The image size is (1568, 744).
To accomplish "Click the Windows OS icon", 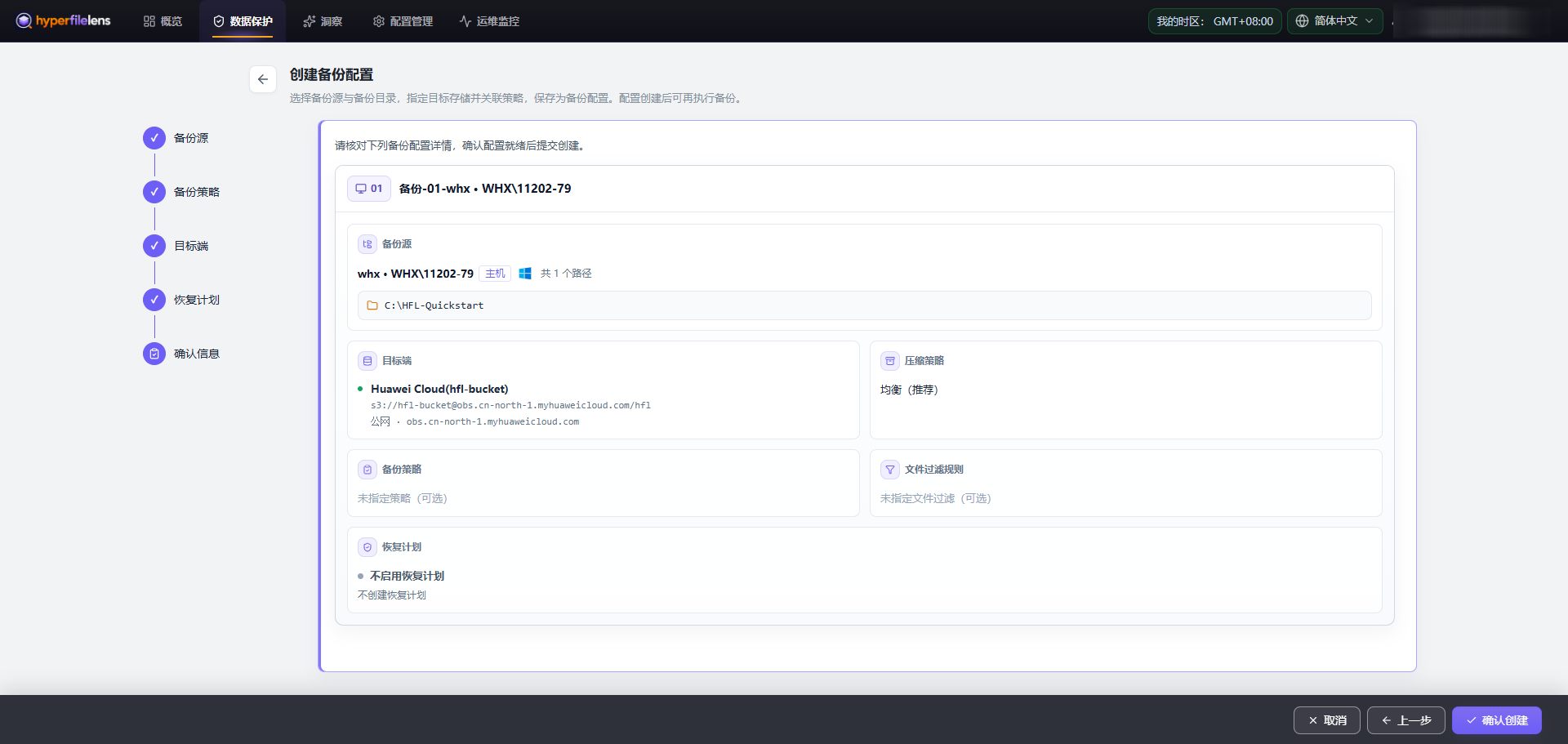I will (525, 274).
